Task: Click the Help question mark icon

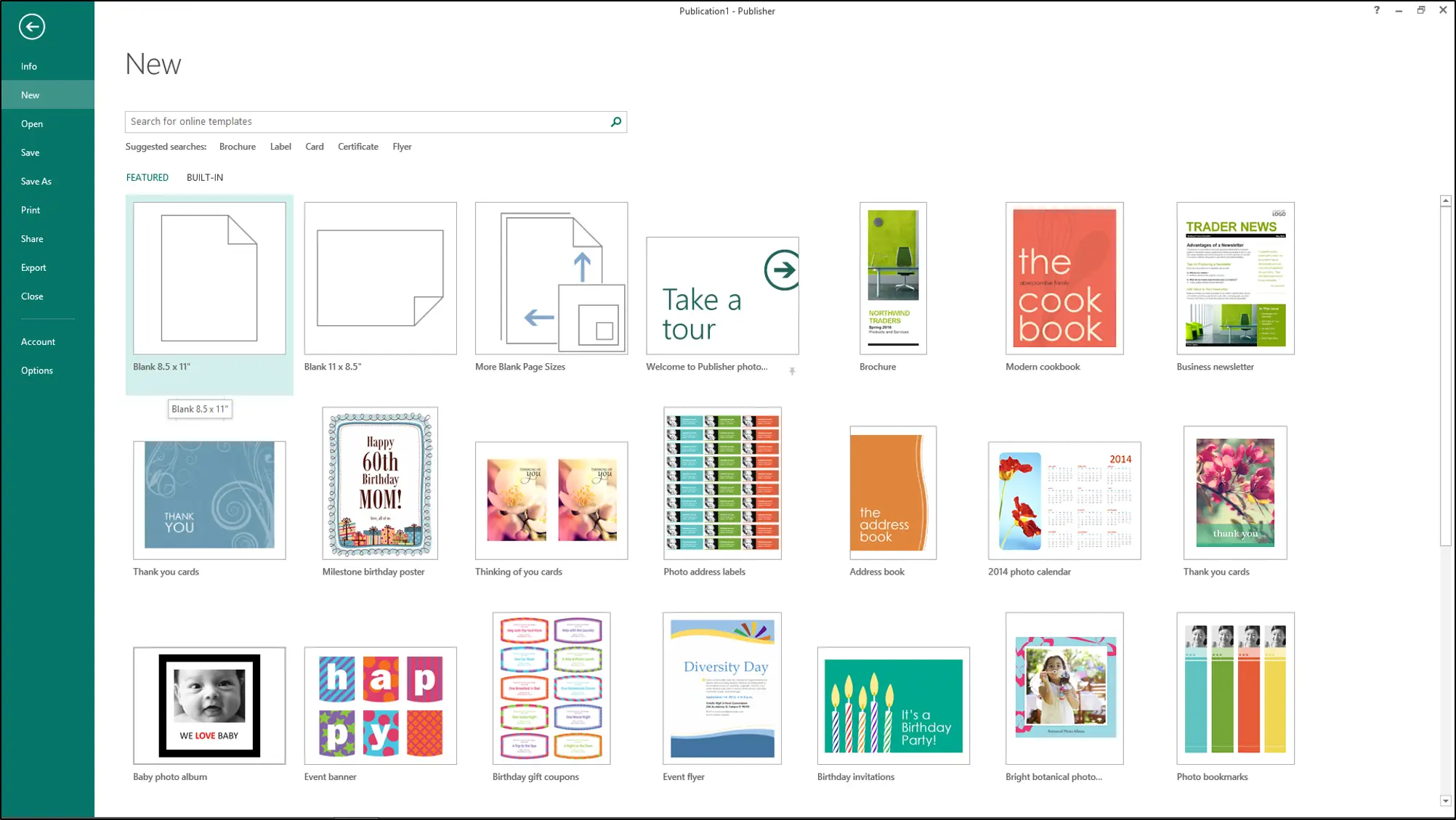Action: [x=1375, y=10]
